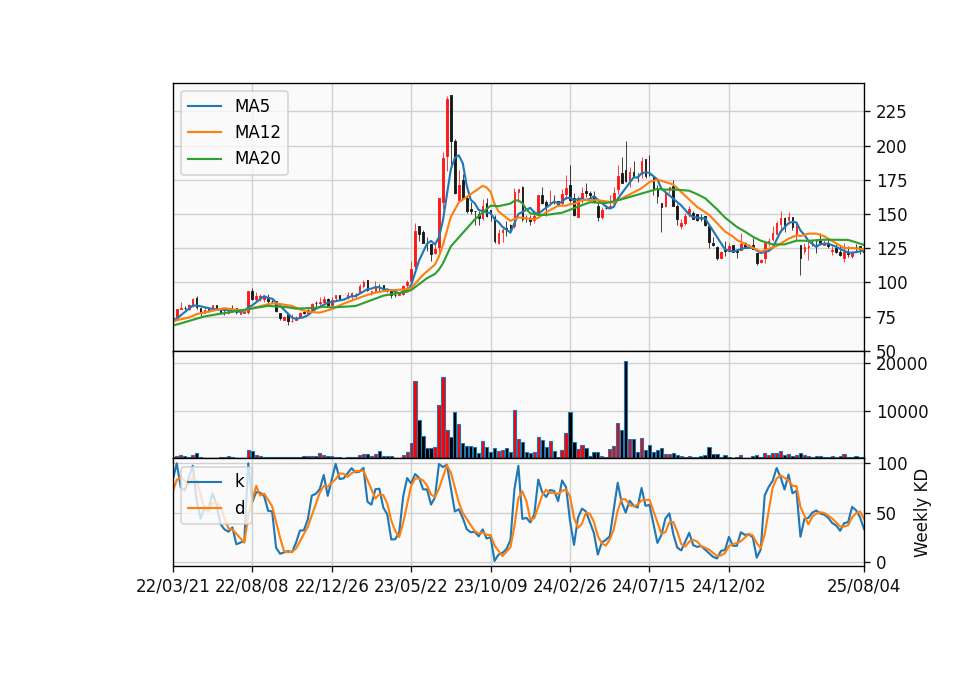
Task: Click the 22/08/08 date tick label
Action: point(252,587)
